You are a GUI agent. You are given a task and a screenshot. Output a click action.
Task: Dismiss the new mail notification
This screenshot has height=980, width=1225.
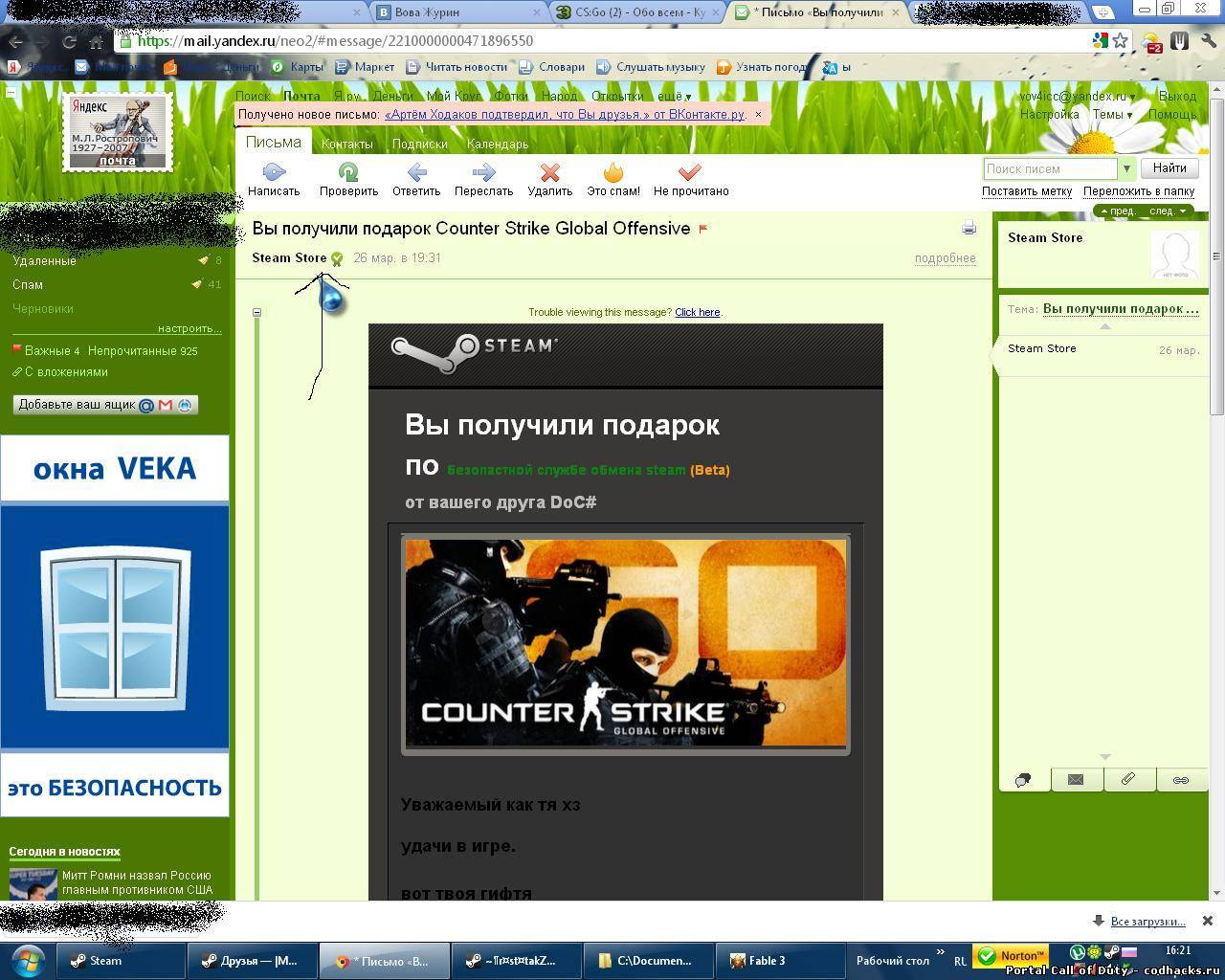coord(758,114)
